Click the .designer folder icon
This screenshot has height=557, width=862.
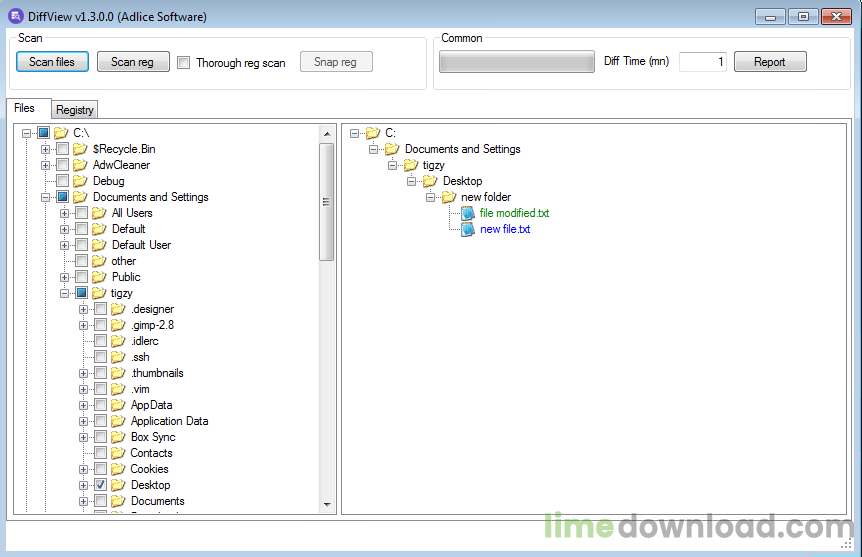point(118,309)
